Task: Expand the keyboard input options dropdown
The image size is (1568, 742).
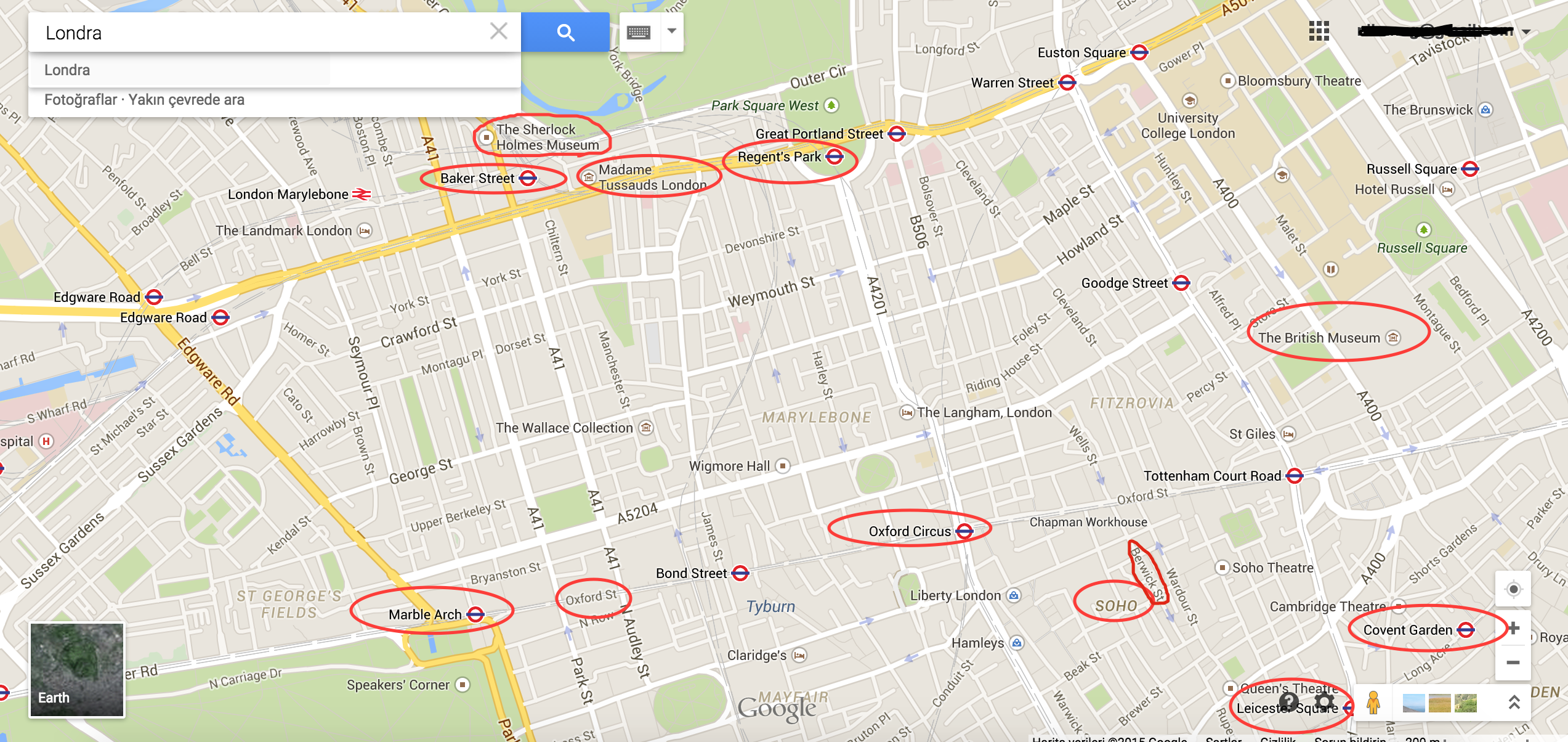Action: (x=672, y=31)
